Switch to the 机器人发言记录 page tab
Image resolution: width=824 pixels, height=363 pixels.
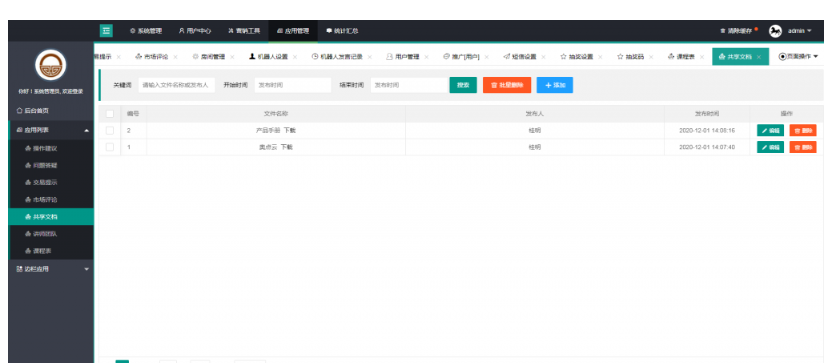[337, 57]
